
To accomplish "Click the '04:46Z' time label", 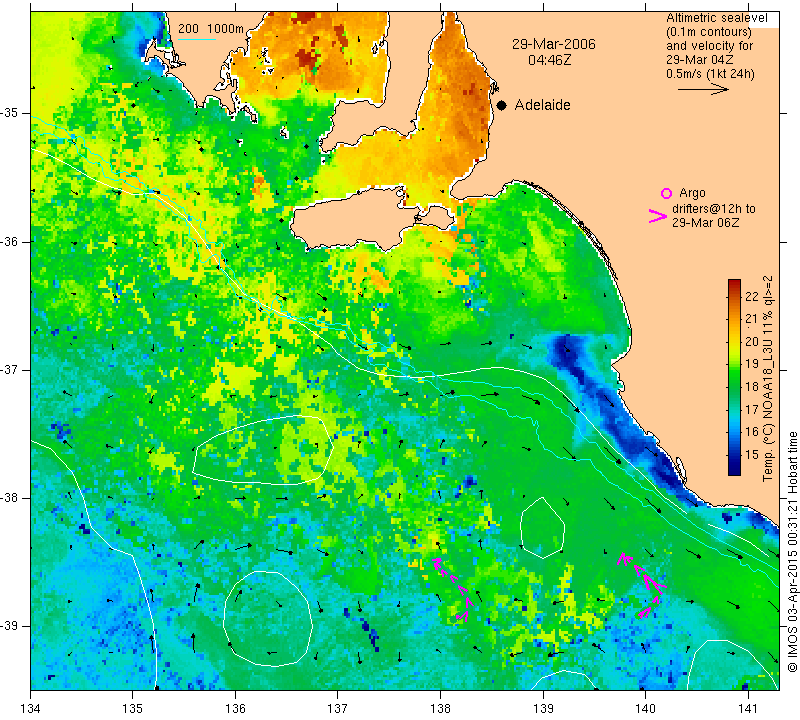I will 549,60.
